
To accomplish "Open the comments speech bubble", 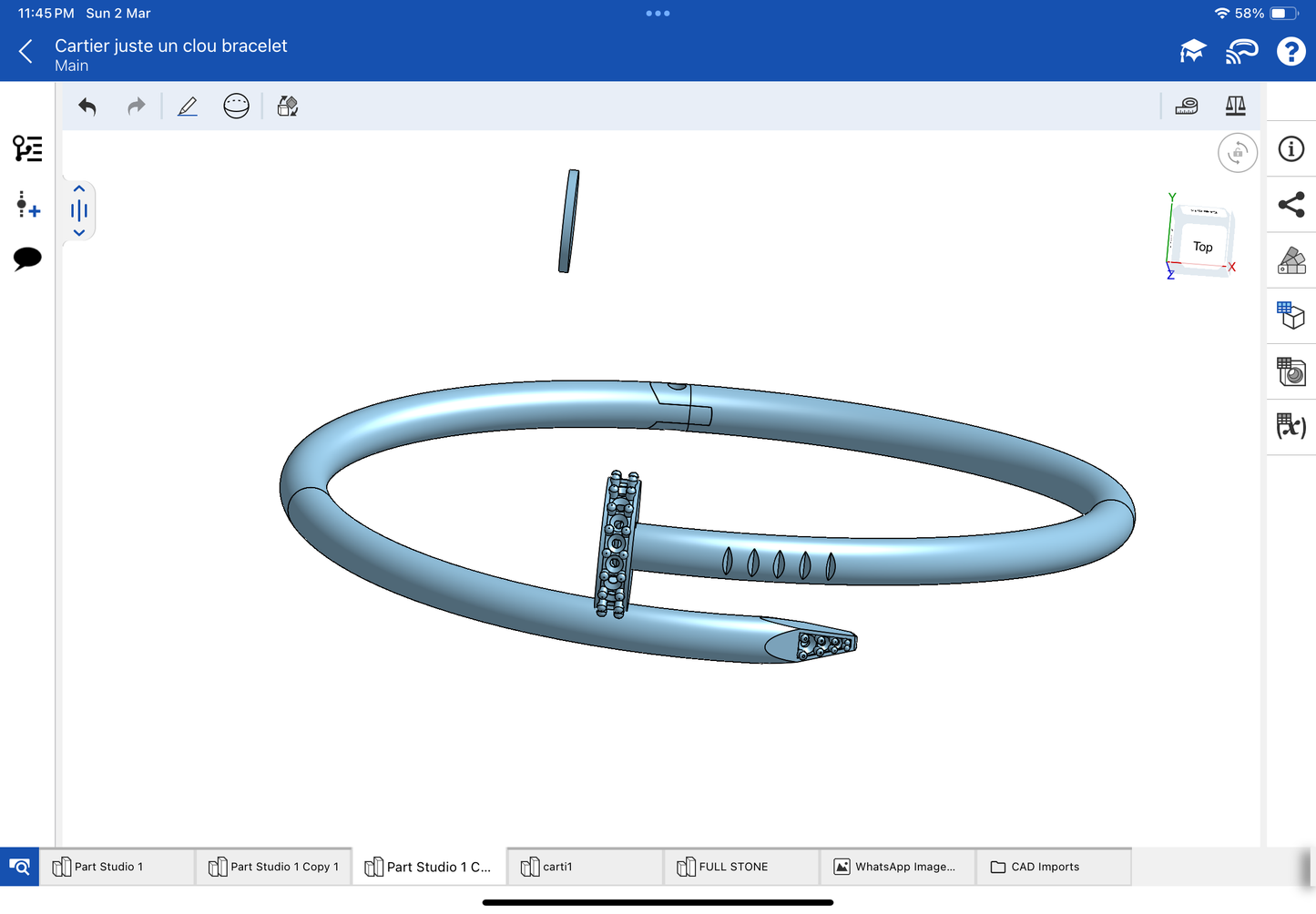I will pyautogui.click(x=27, y=259).
